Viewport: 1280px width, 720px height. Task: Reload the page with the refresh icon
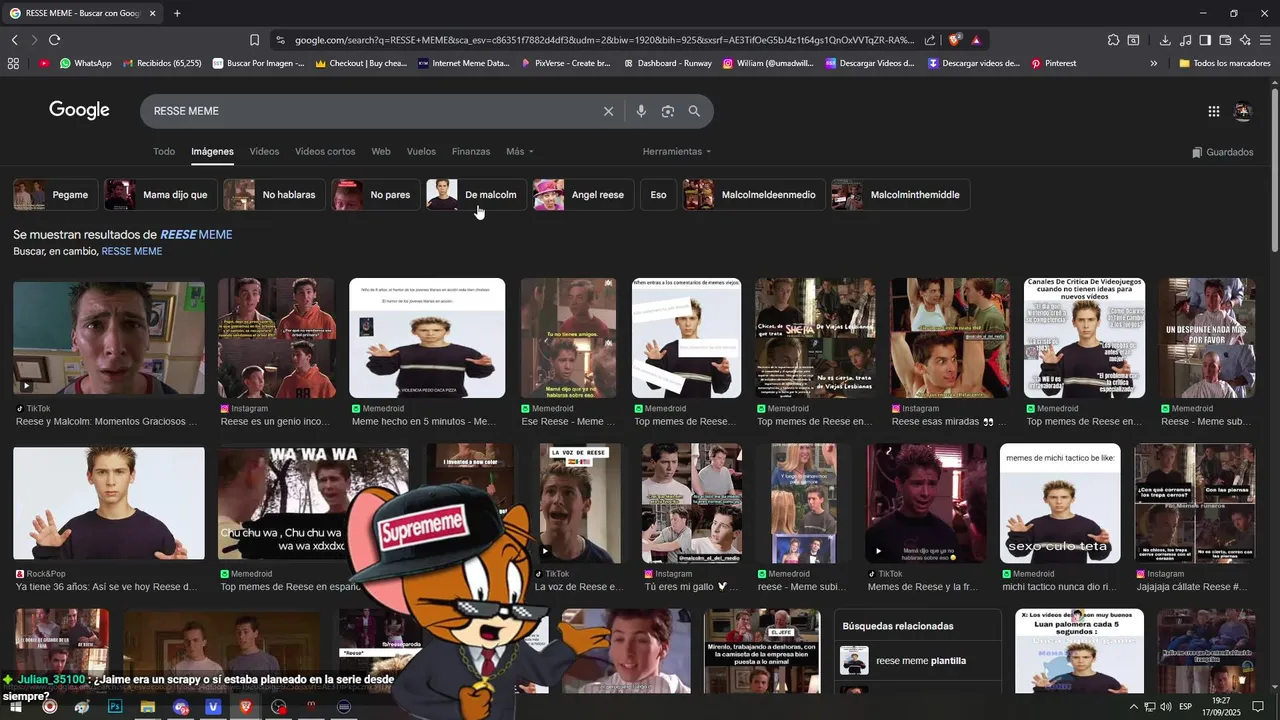click(54, 40)
